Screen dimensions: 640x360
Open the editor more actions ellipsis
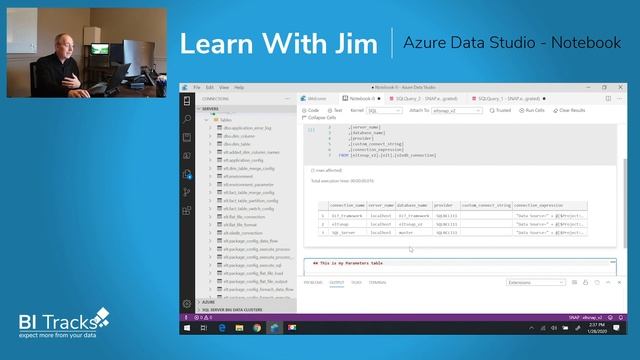click(x=619, y=99)
